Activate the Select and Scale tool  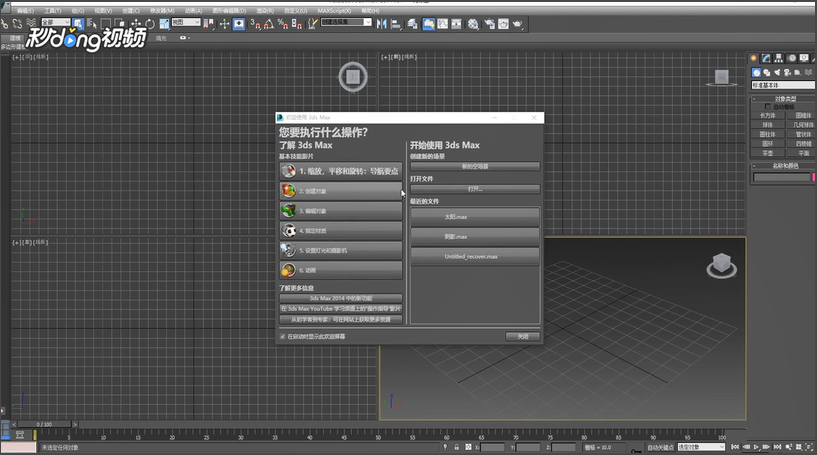(164, 23)
